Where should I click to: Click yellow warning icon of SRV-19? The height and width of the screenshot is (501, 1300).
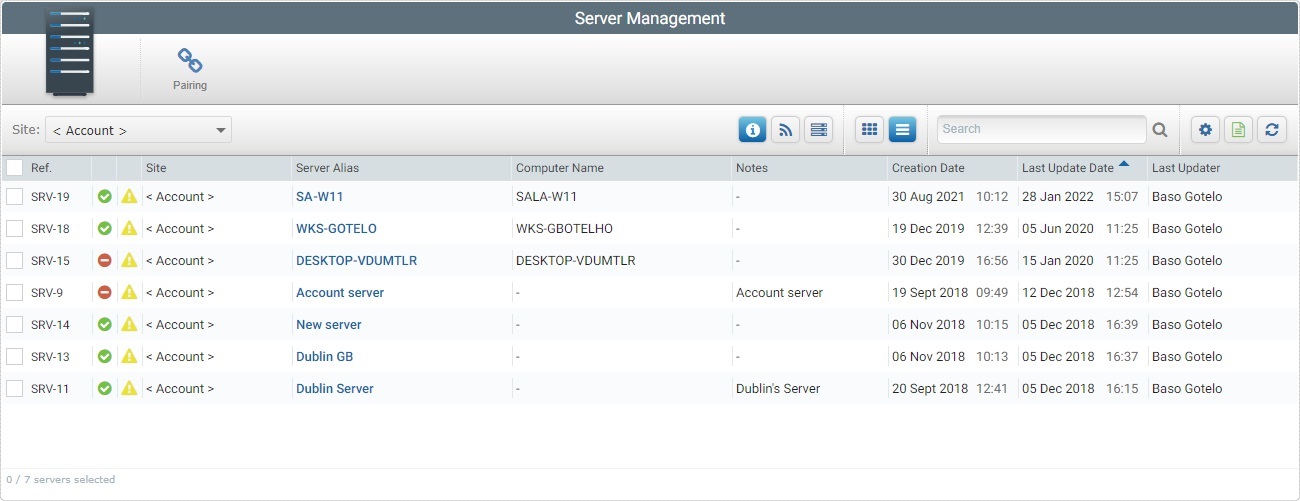129,197
